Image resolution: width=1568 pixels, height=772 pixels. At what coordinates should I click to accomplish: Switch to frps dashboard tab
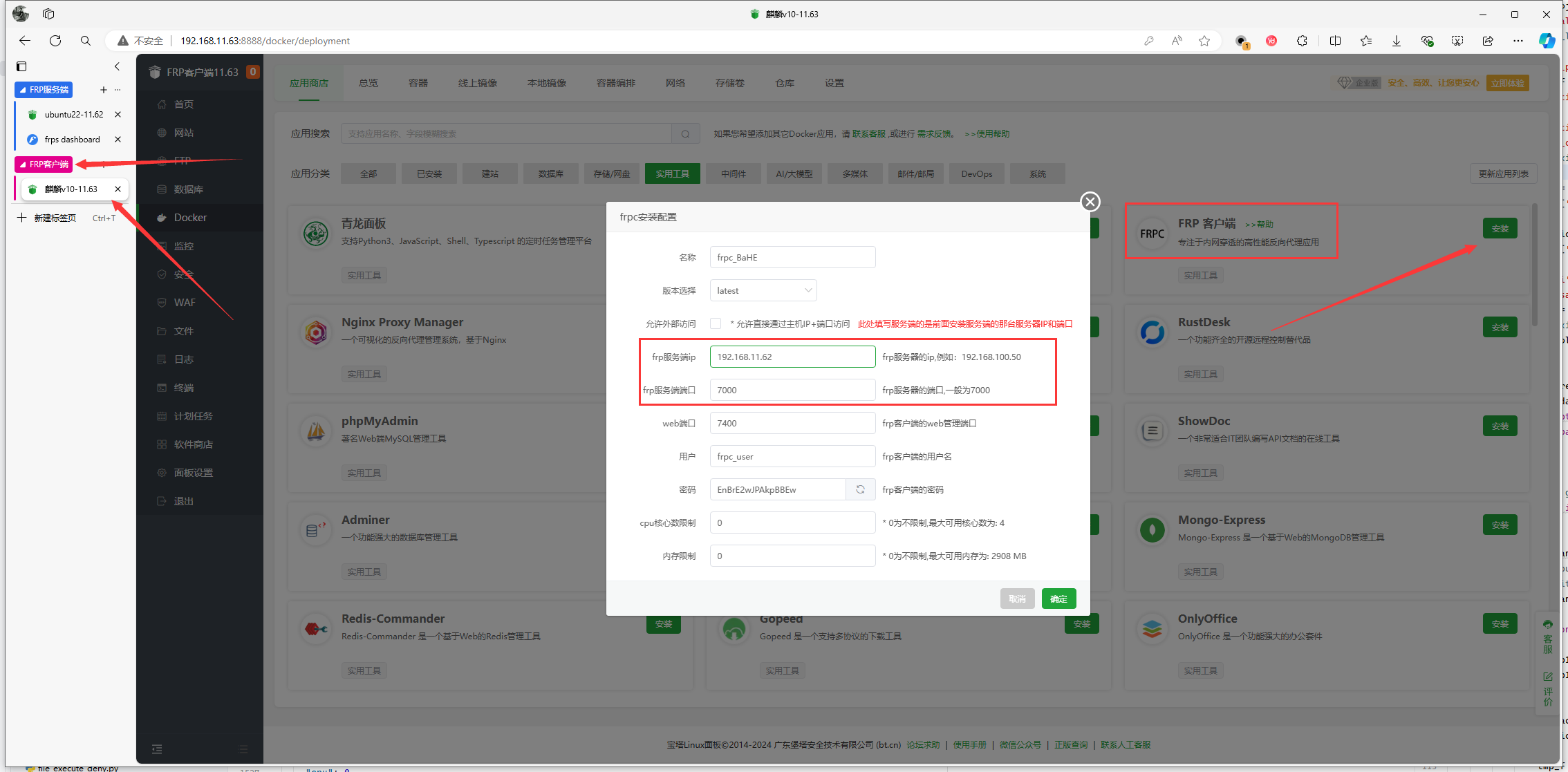pos(72,140)
